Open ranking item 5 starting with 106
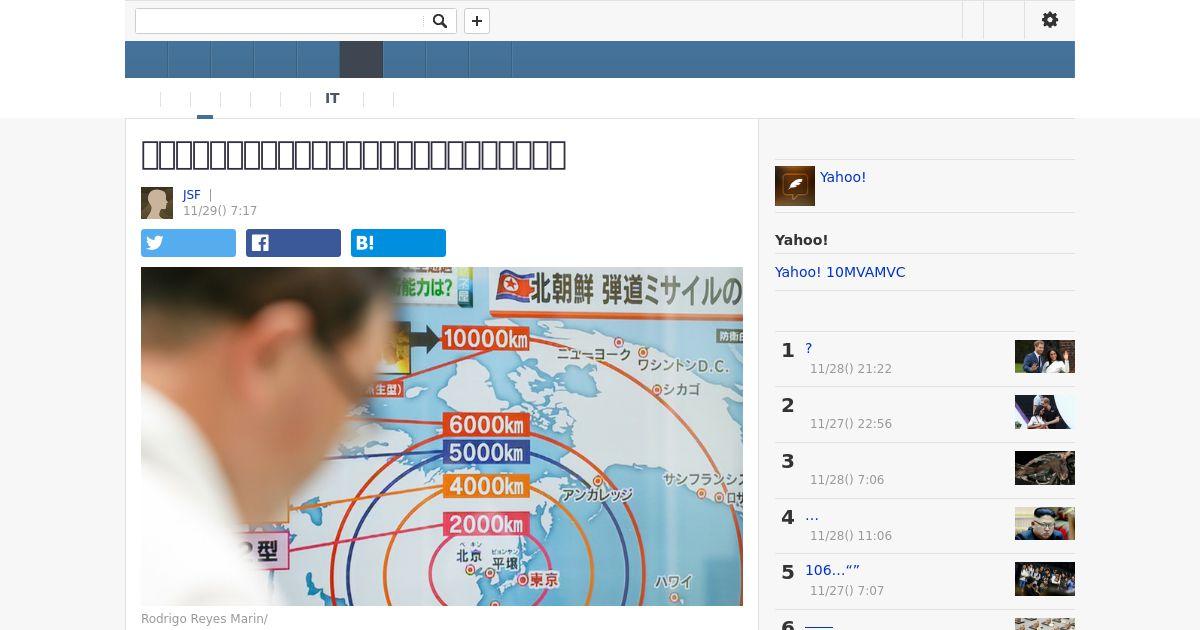The height and width of the screenshot is (630, 1200). (832, 570)
